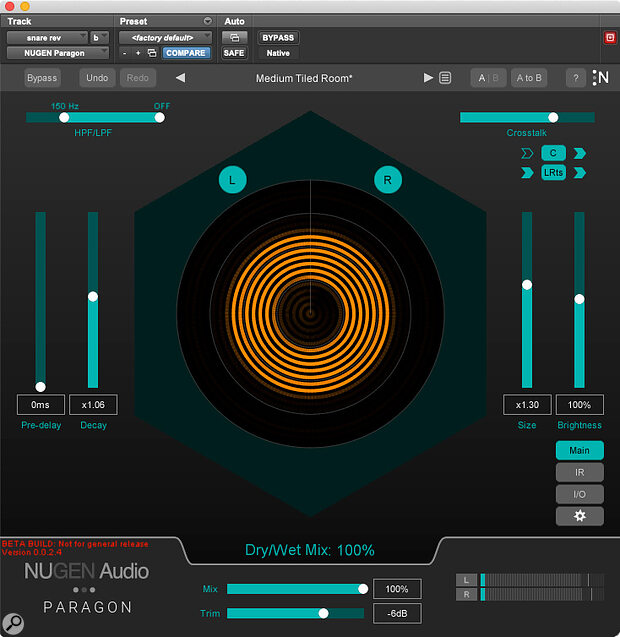Viewport: 620px width, 637px height.
Task: Open the factory default preset dropdown
Action: coord(165,38)
